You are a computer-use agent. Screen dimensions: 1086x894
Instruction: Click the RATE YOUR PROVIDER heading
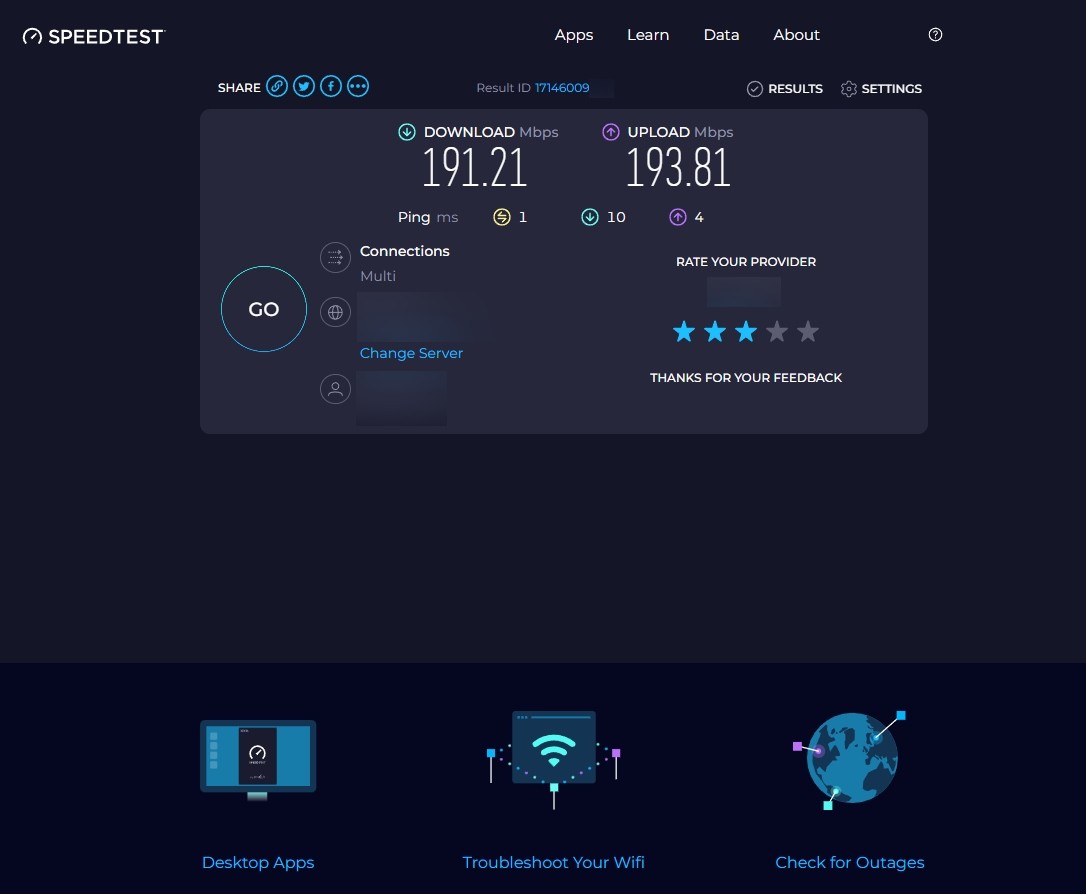coord(746,262)
